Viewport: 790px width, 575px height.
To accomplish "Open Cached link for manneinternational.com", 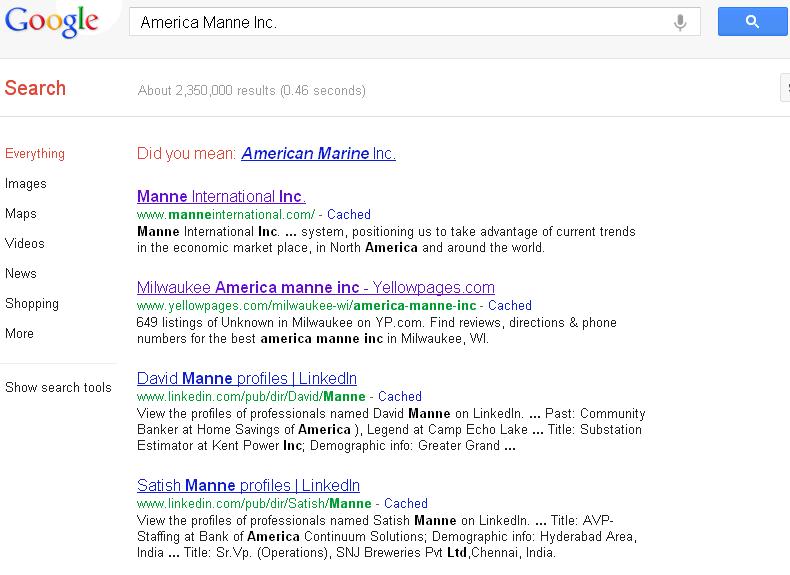I will click(349, 215).
